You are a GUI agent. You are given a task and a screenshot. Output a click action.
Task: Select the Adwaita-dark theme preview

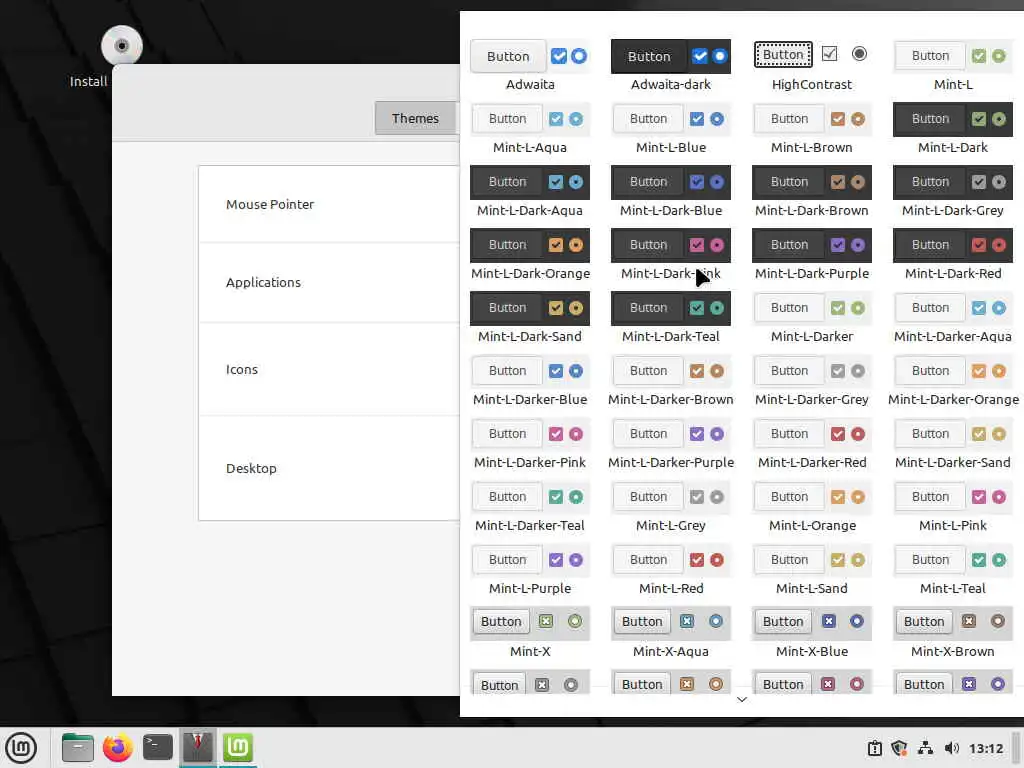coord(671,66)
